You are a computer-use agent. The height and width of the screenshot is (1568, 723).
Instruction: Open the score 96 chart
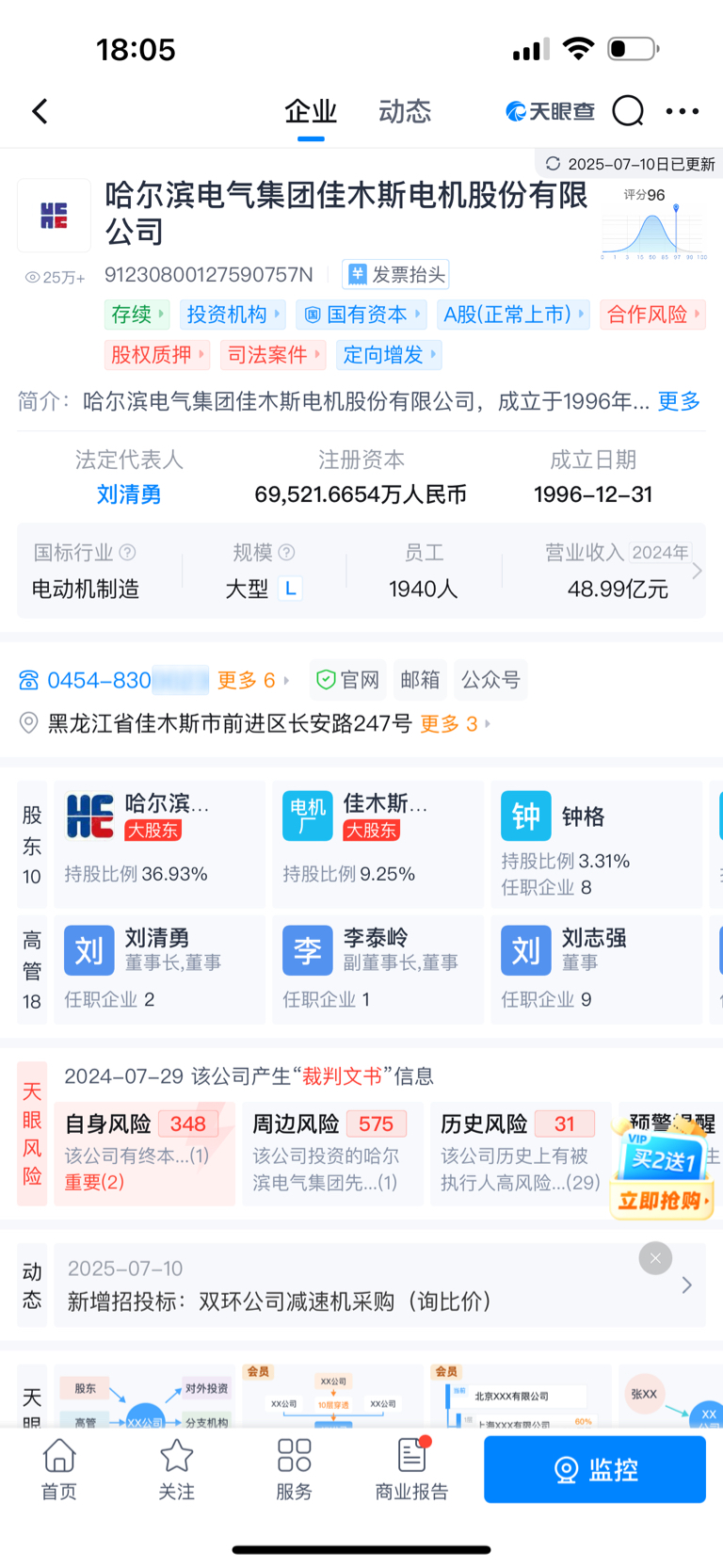tap(653, 226)
